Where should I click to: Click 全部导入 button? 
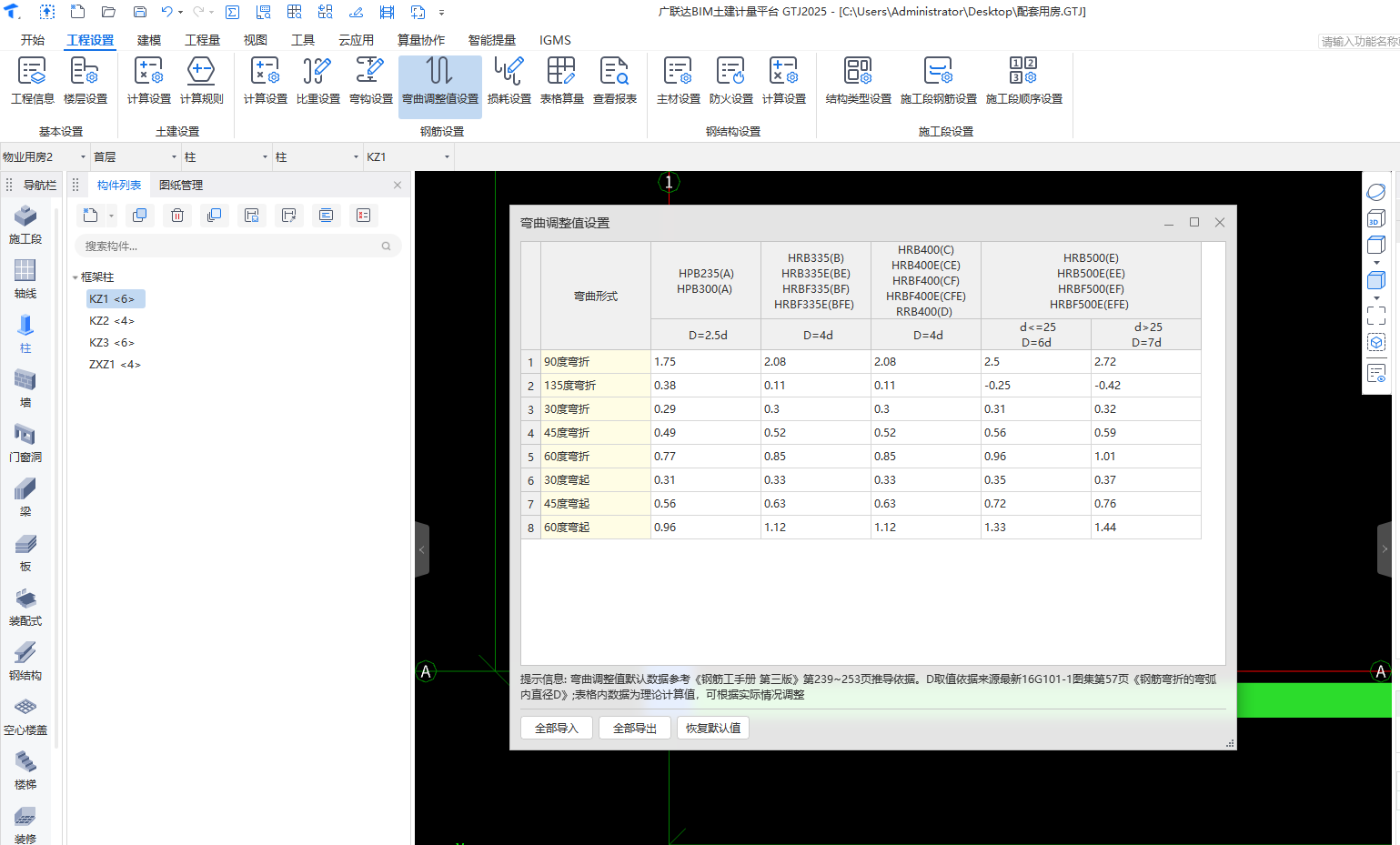point(557,728)
